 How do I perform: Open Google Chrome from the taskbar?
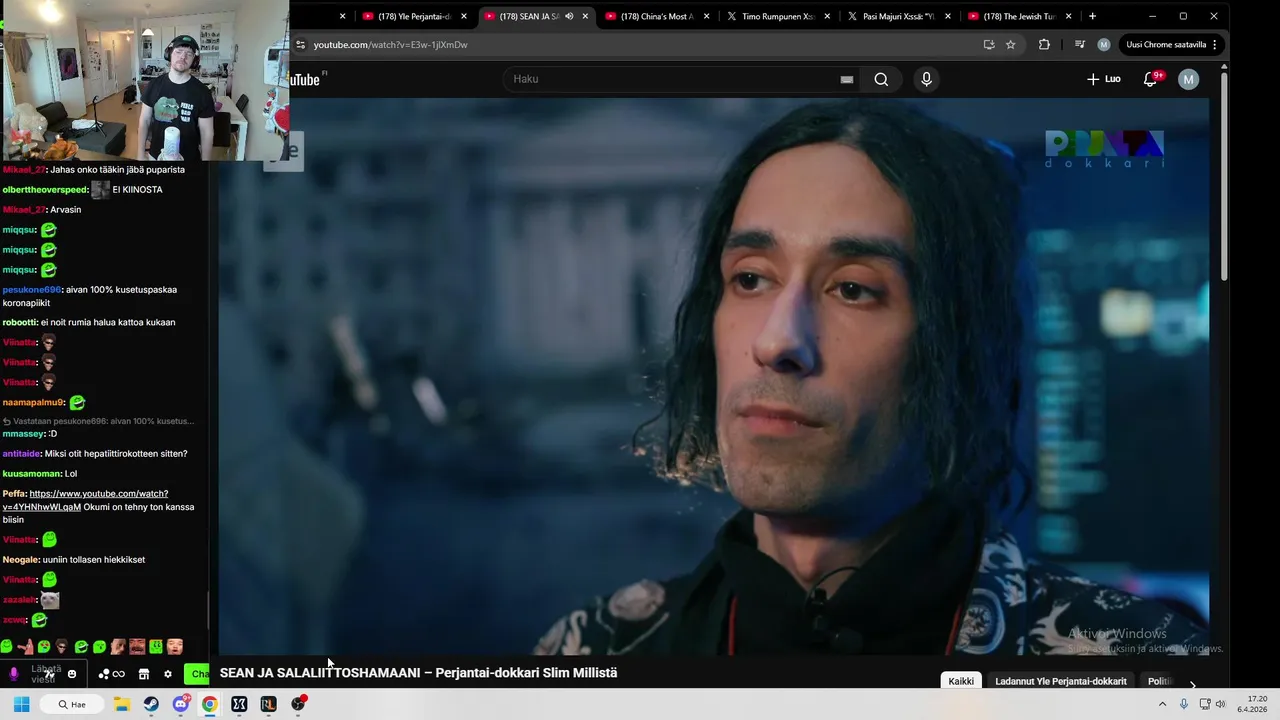209,704
